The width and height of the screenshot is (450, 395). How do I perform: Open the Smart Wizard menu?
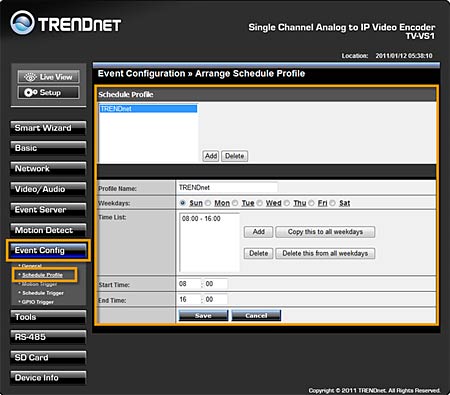point(48,128)
